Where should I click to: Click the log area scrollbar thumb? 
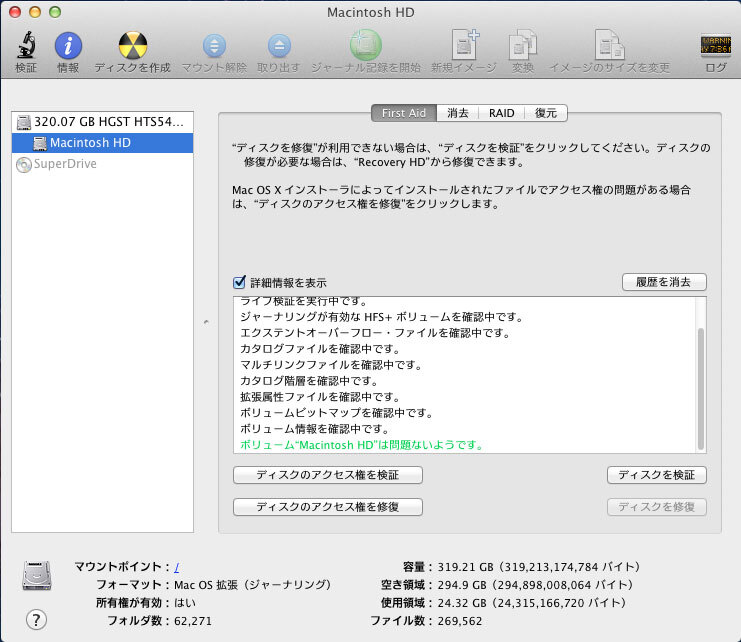pos(700,388)
